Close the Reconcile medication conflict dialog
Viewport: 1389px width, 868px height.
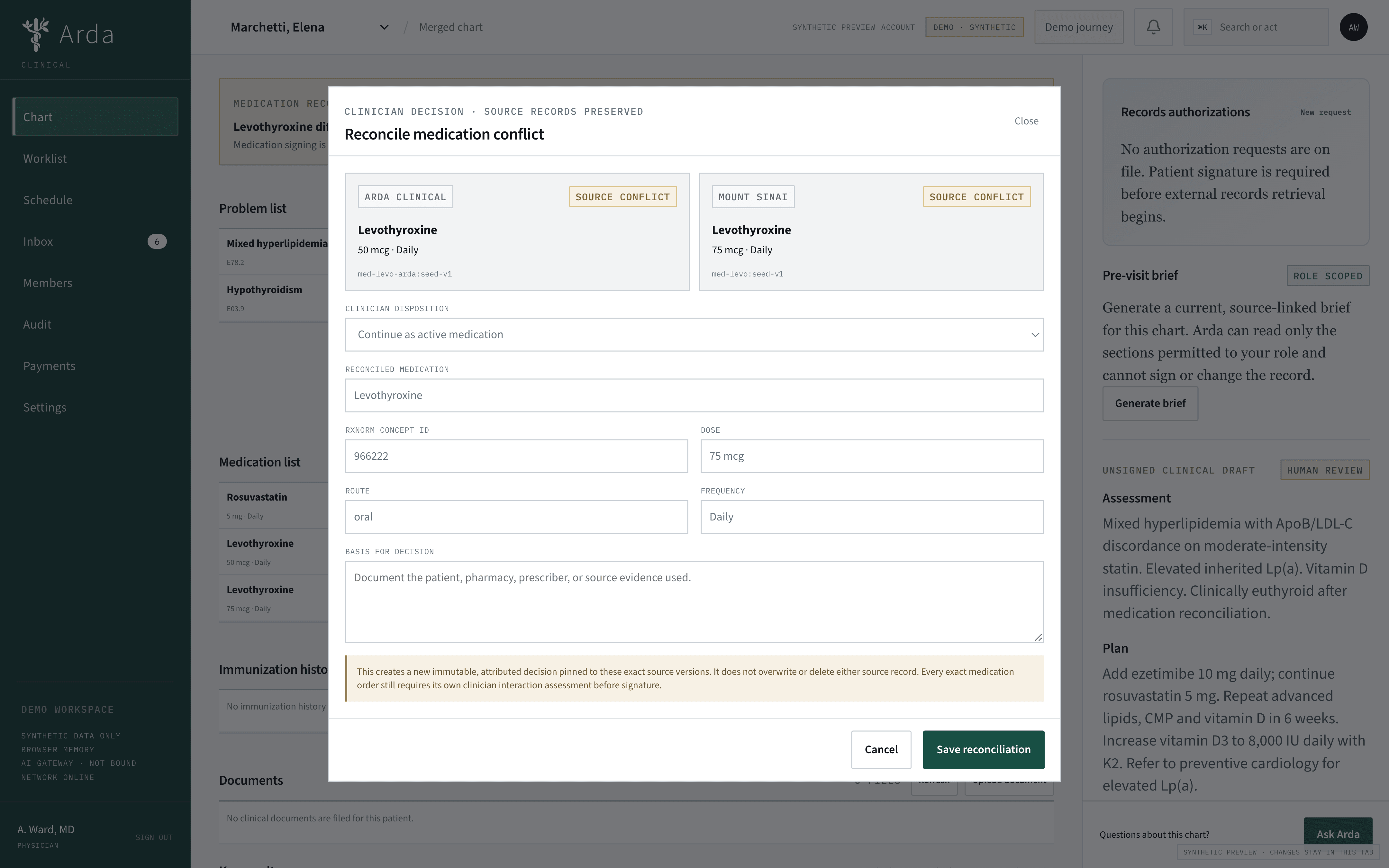coord(1026,121)
